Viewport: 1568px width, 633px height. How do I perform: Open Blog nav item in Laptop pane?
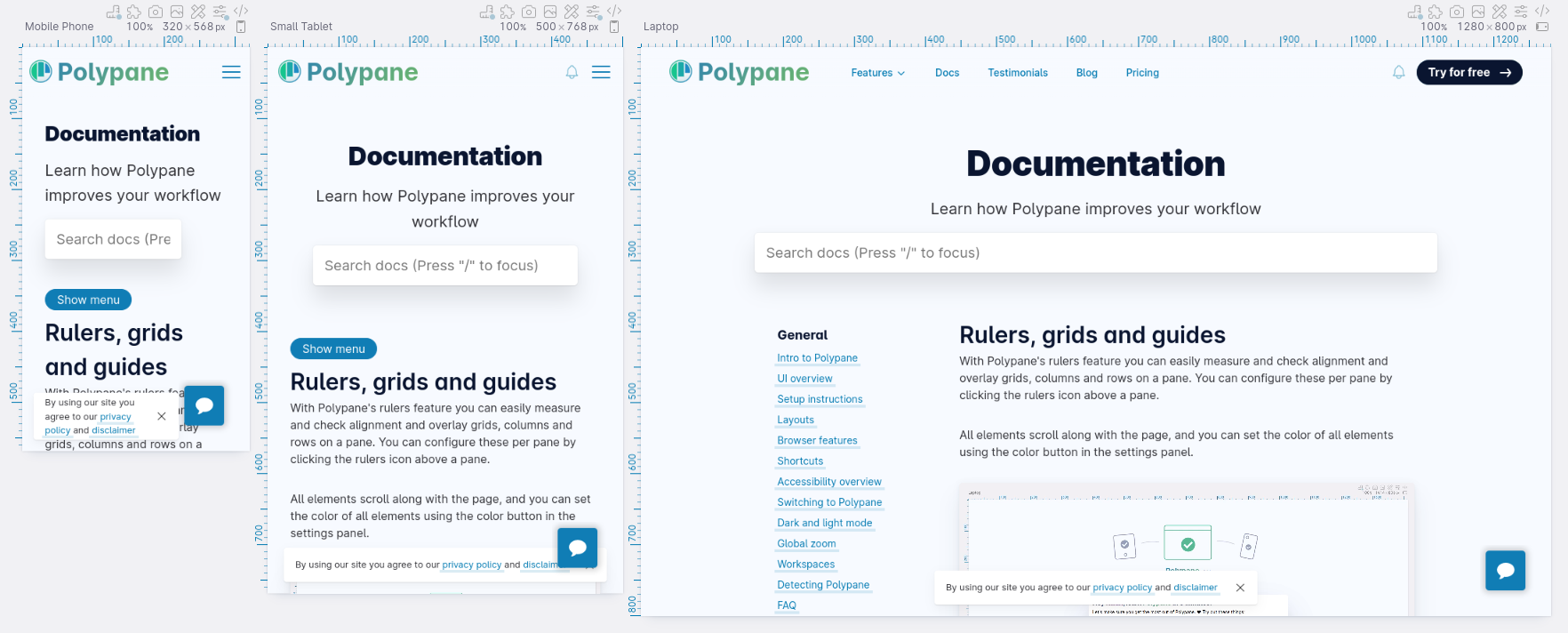[x=1086, y=73]
